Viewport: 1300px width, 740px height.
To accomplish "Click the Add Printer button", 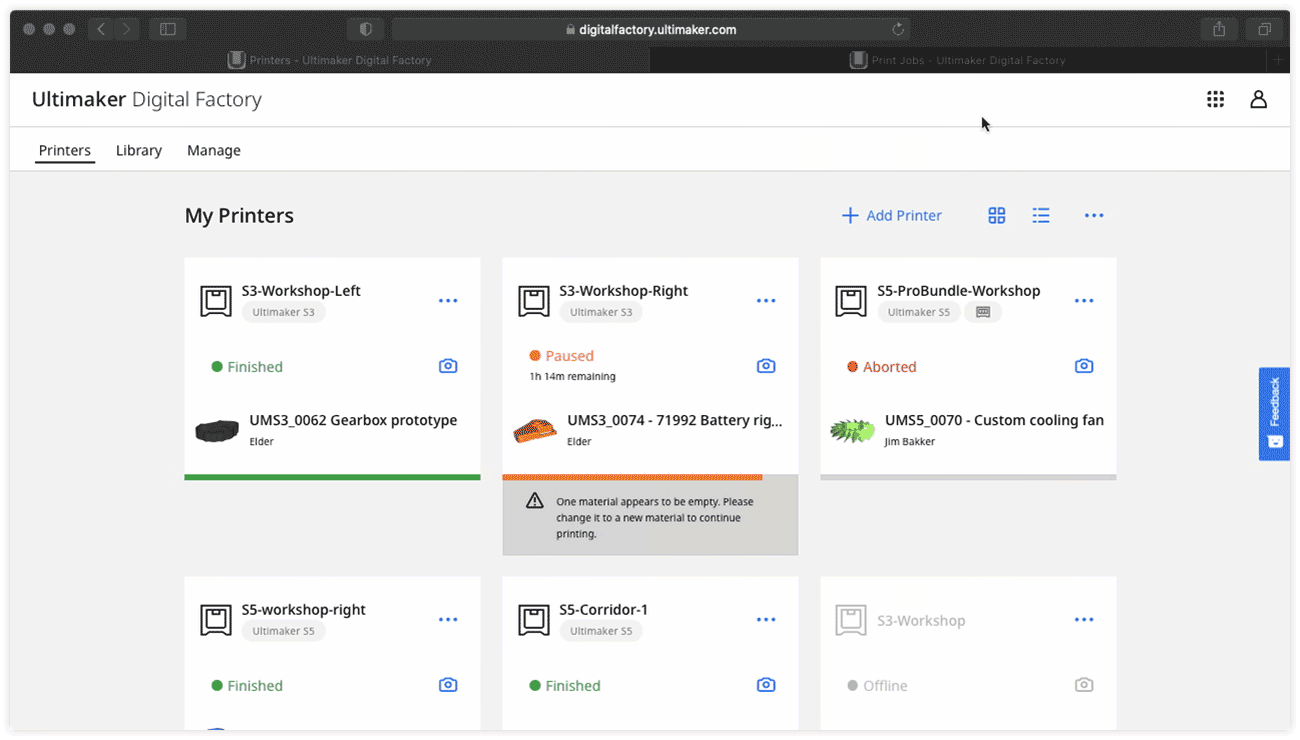I will (x=892, y=215).
